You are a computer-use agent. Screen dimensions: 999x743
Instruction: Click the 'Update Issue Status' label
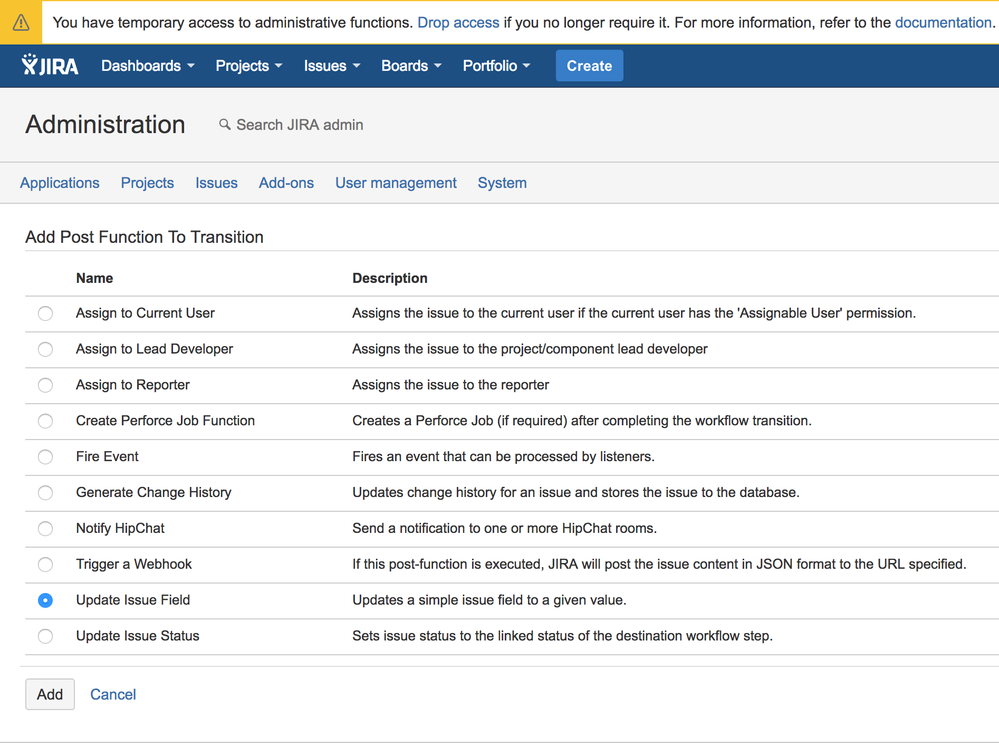[x=138, y=636]
